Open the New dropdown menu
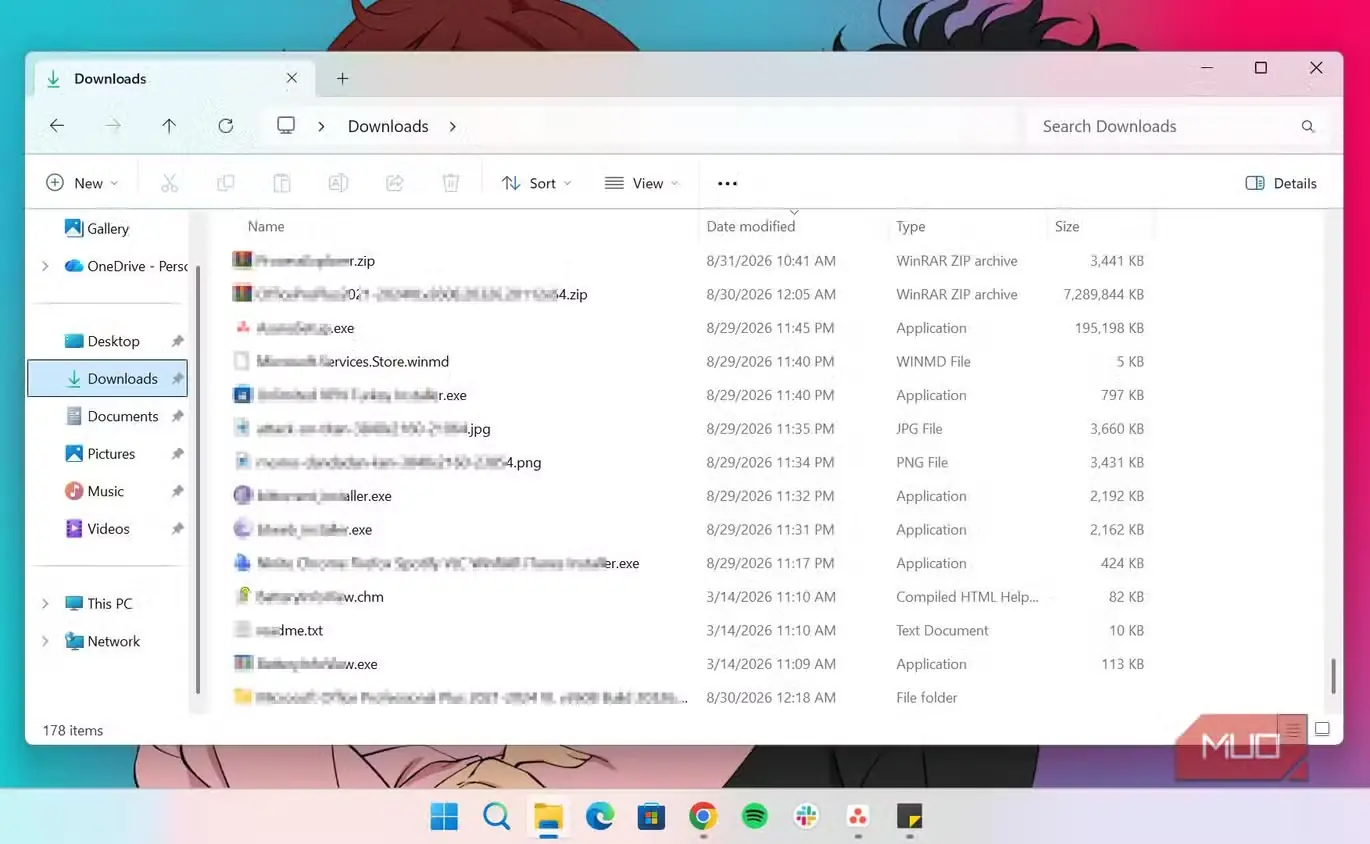This screenshot has width=1370, height=844. click(82, 183)
